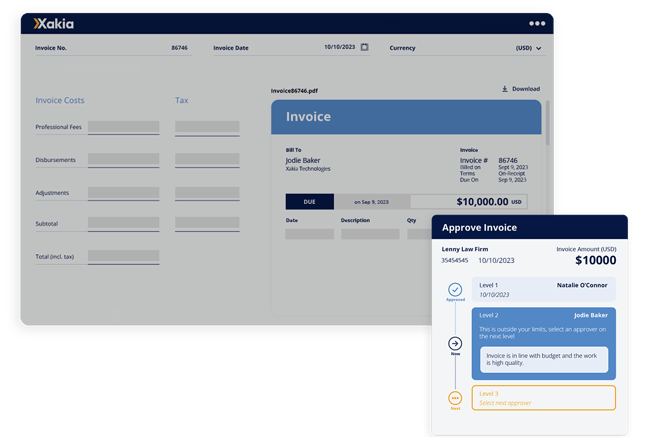This screenshot has width=650, height=444.
Task: Click the Adjustments tax field
Action: click(207, 193)
